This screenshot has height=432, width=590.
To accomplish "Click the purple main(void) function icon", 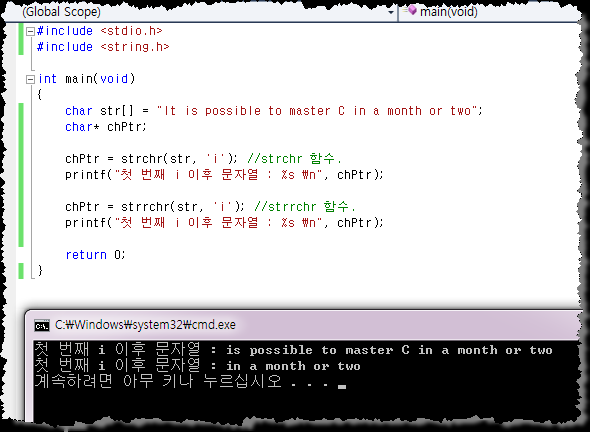I will tap(412, 10).
